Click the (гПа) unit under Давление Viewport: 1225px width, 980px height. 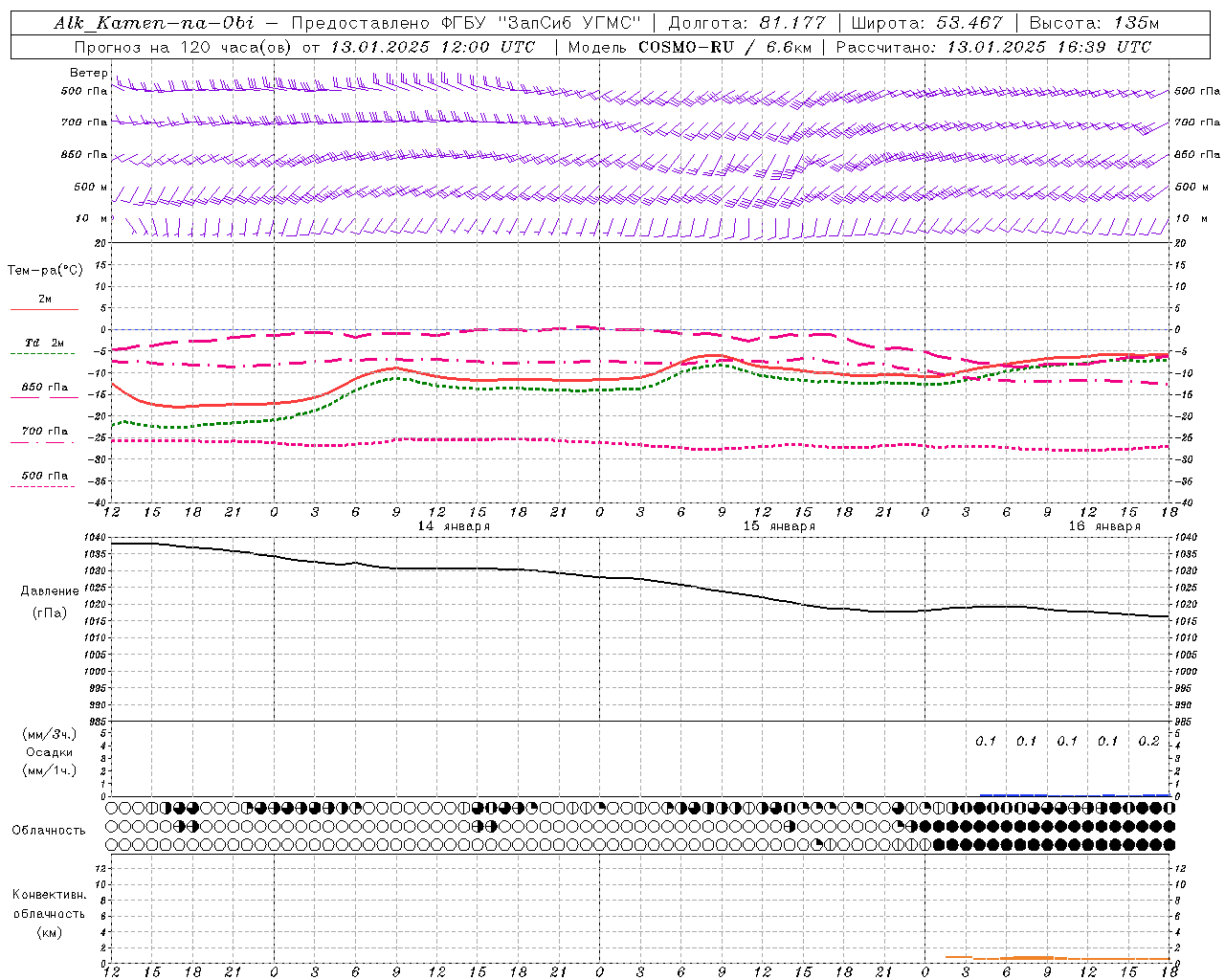coord(50,613)
